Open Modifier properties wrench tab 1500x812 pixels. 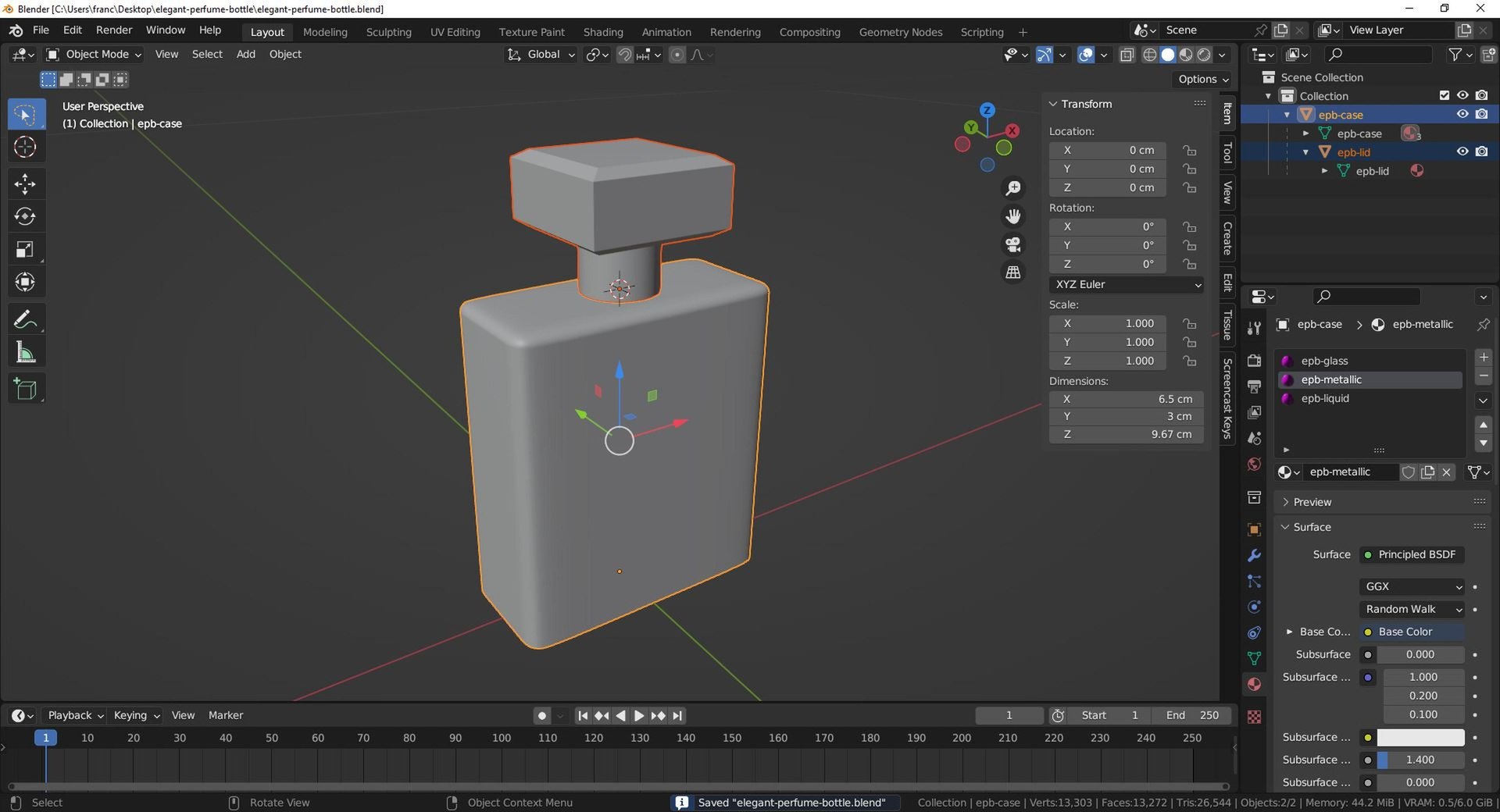[x=1254, y=555]
